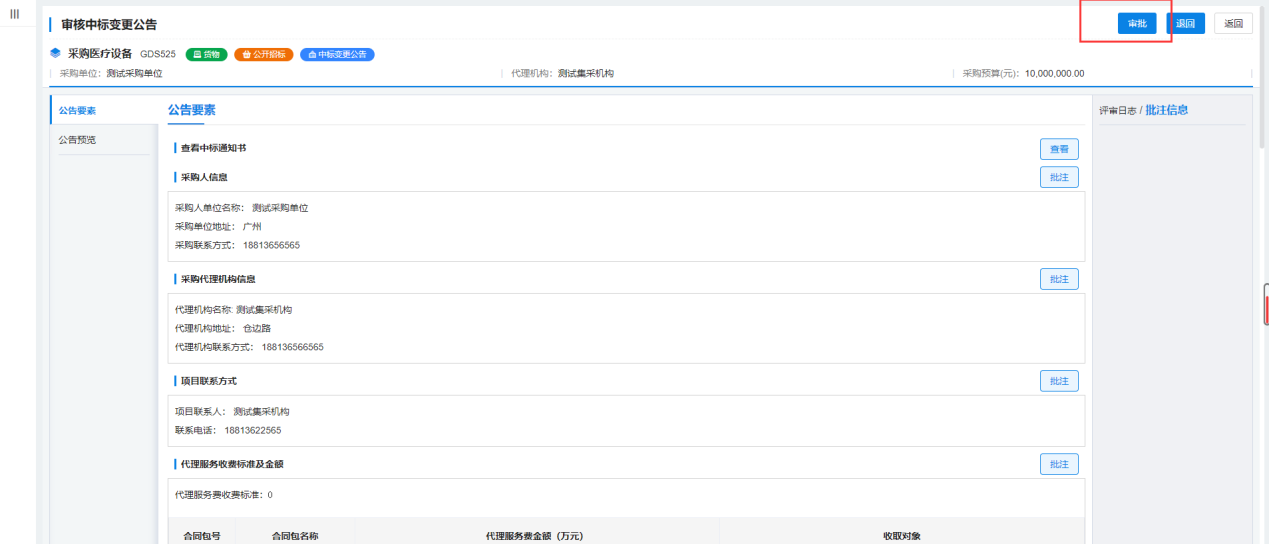Click the 收取对象 table column header

pos(901,536)
